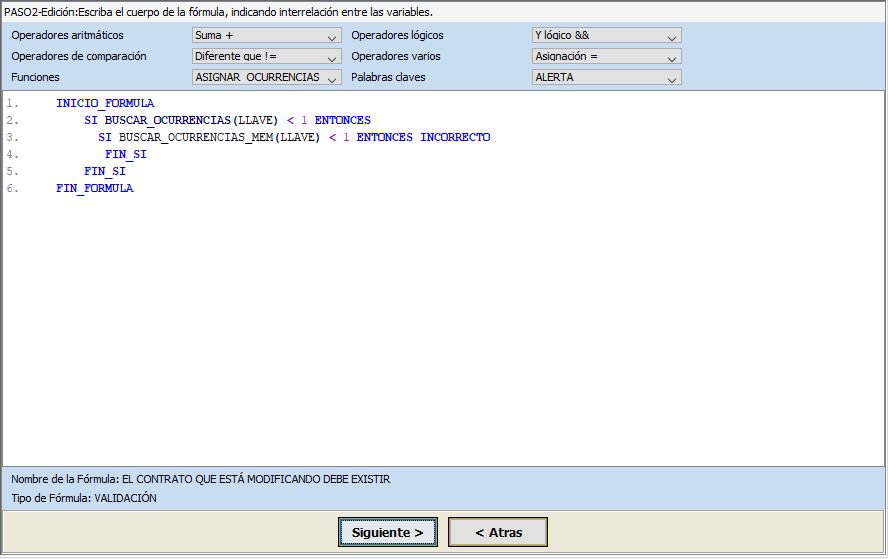Expand the Operadores lógicos dropdown
888x559 pixels.
point(606,36)
